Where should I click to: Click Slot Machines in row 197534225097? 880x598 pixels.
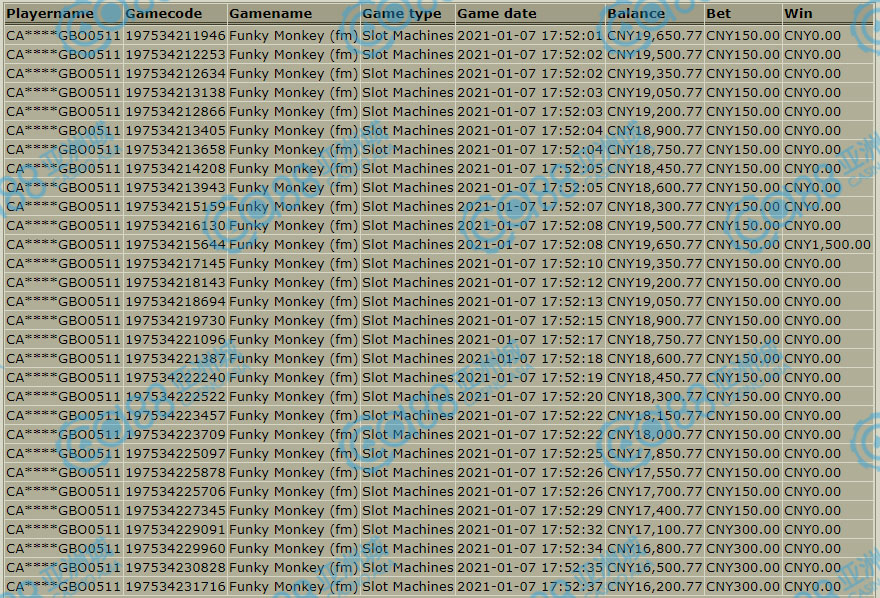point(407,454)
